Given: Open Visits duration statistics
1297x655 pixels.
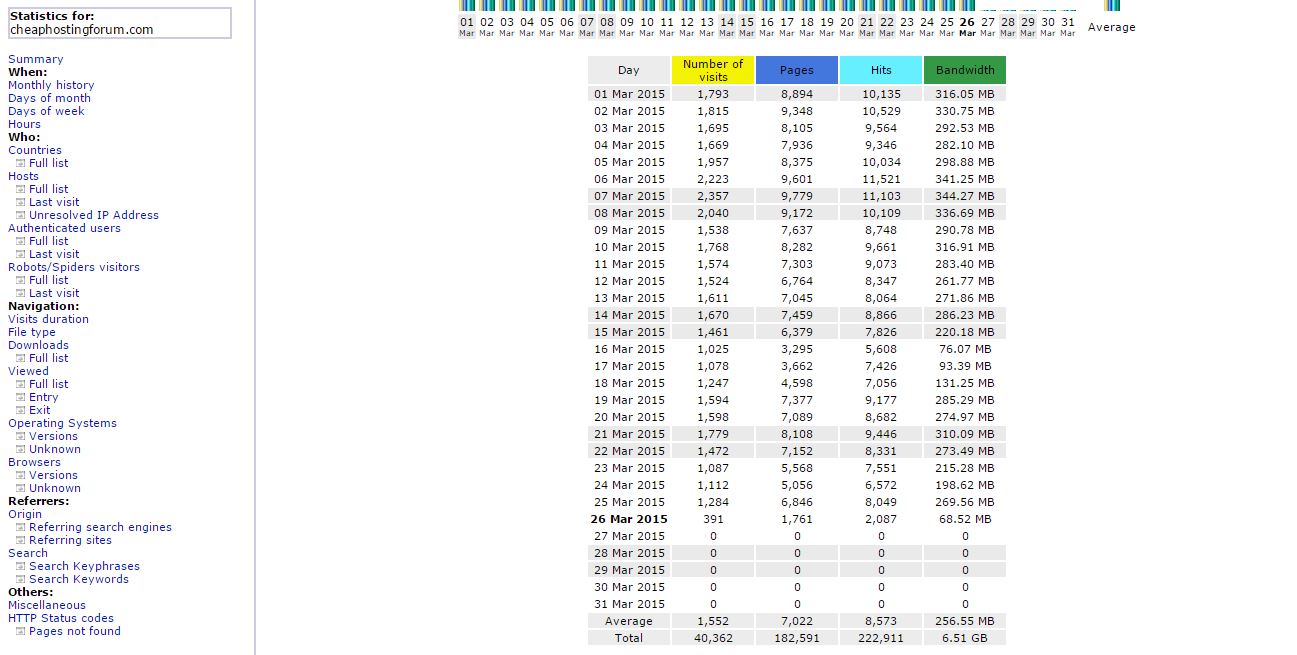Looking at the screenshot, I should 48,319.
